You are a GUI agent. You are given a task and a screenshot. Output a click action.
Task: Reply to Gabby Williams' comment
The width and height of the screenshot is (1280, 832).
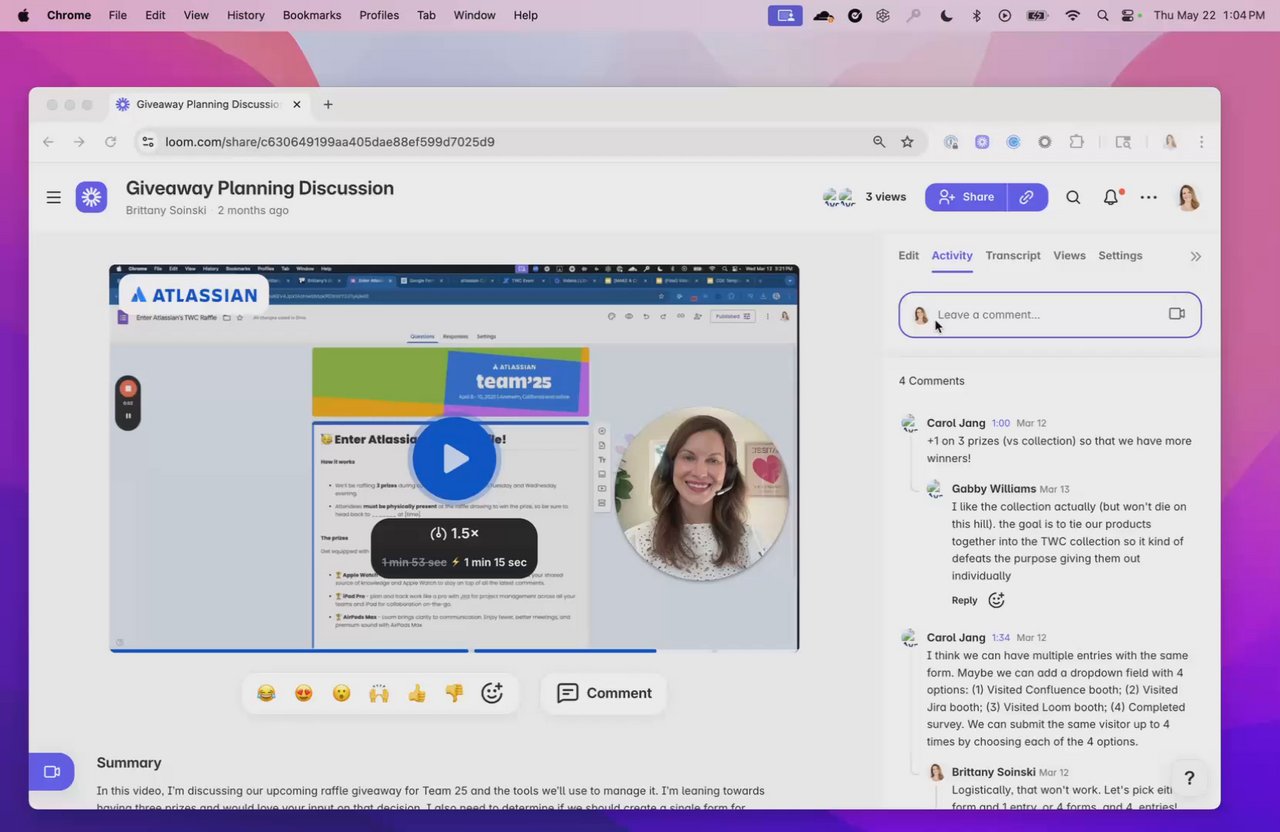coord(965,600)
